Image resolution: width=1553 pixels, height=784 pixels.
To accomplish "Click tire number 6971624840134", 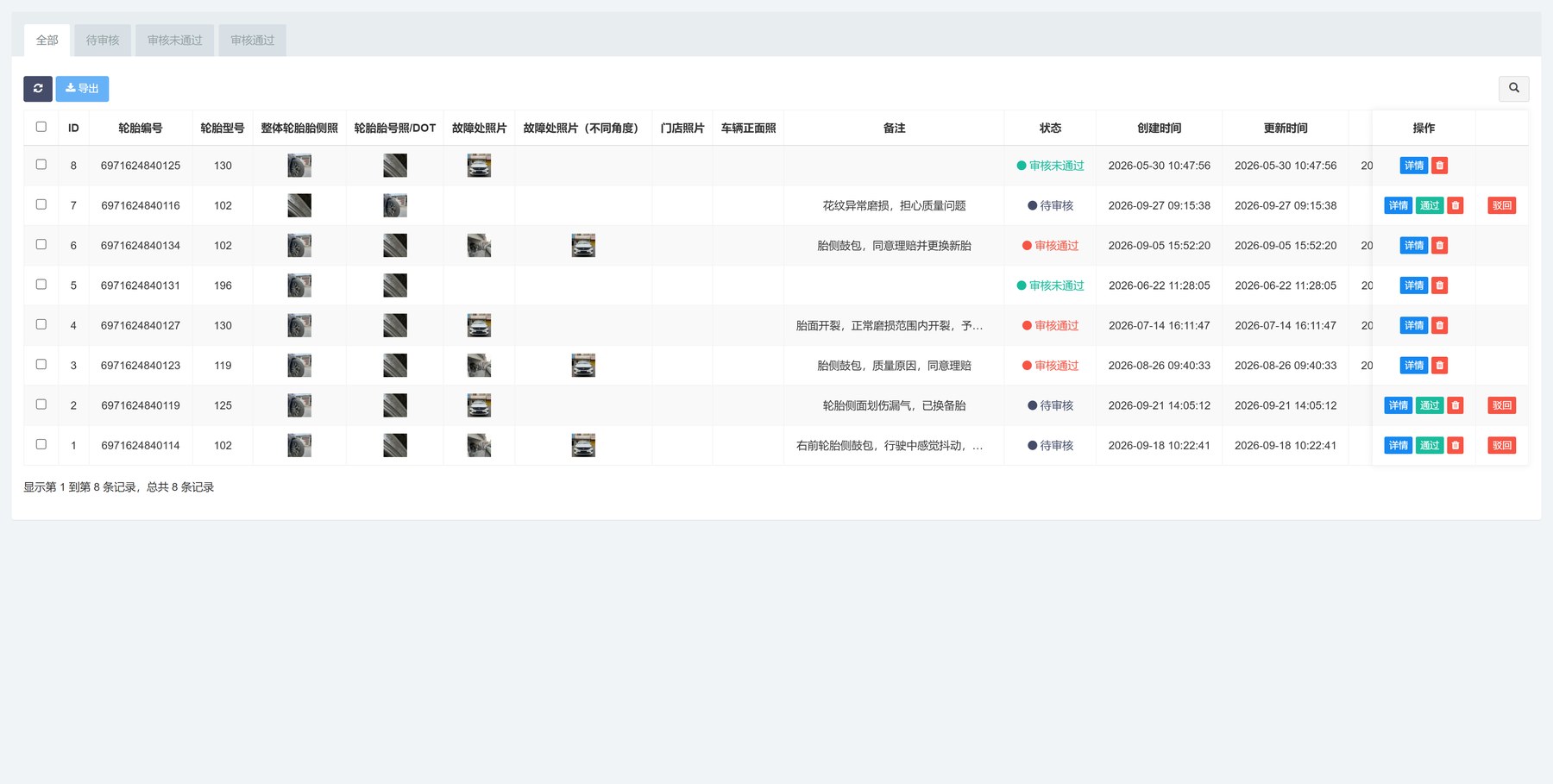I will pyautogui.click(x=141, y=246).
